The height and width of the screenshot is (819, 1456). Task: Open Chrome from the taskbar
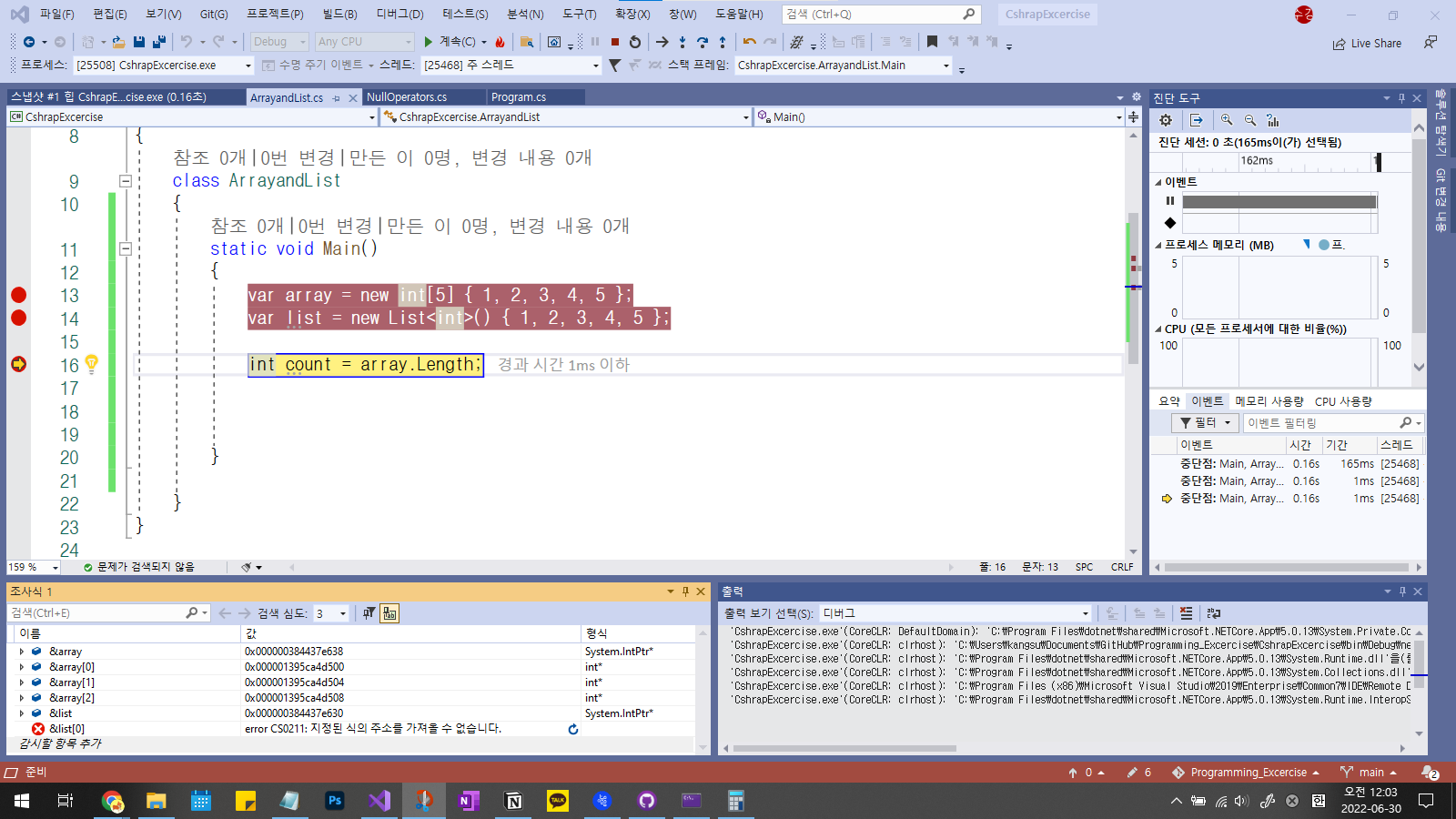(x=112, y=801)
